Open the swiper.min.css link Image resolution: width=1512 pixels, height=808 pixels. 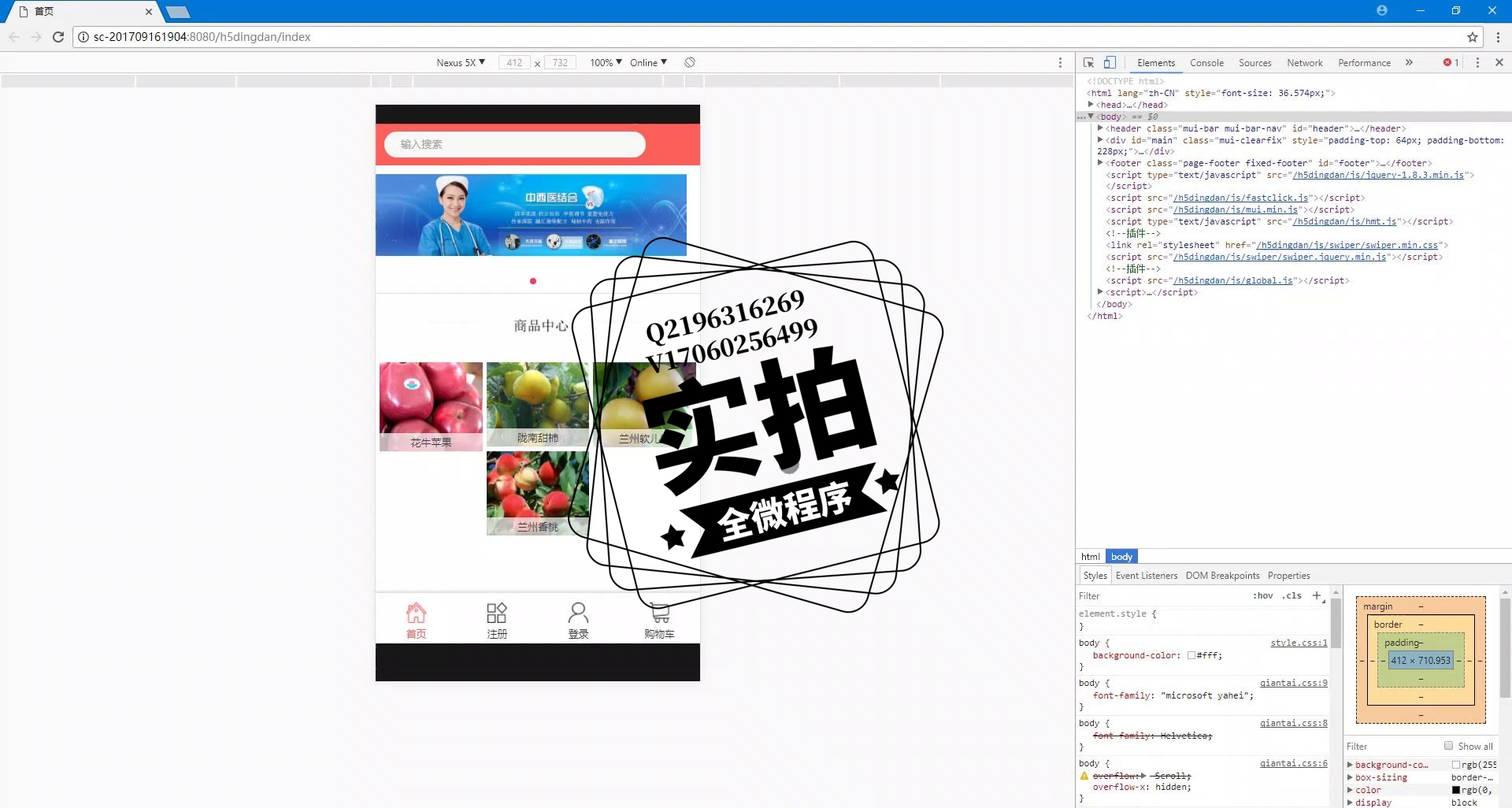1347,245
